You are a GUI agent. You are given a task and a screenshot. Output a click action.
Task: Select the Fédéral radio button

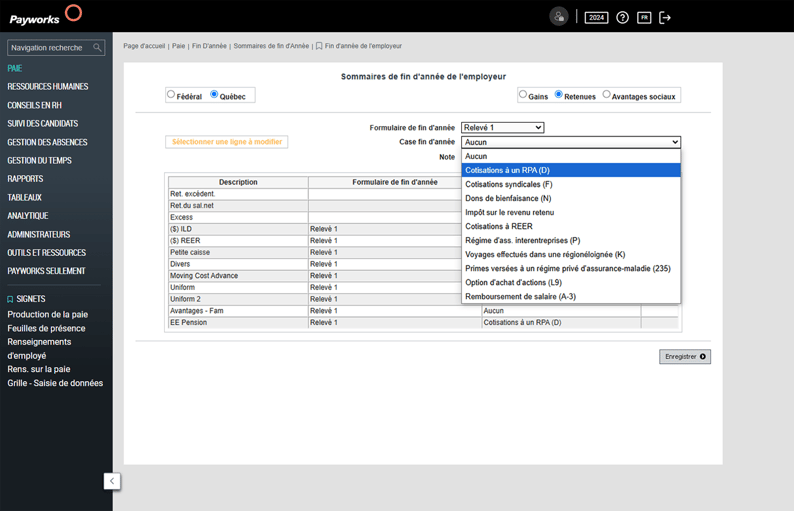pos(171,94)
